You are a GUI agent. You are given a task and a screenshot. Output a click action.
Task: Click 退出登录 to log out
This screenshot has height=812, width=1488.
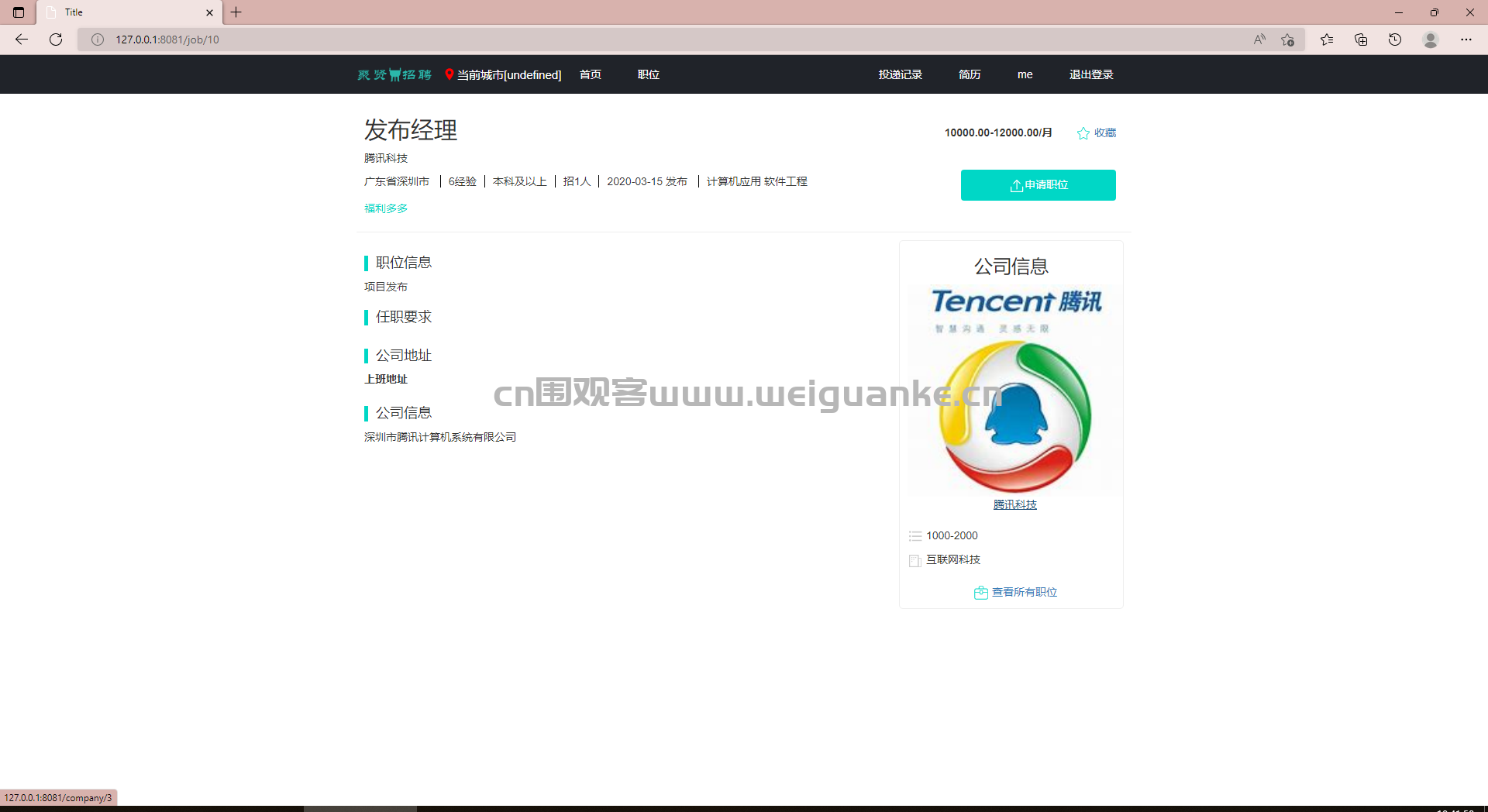pyautogui.click(x=1091, y=74)
